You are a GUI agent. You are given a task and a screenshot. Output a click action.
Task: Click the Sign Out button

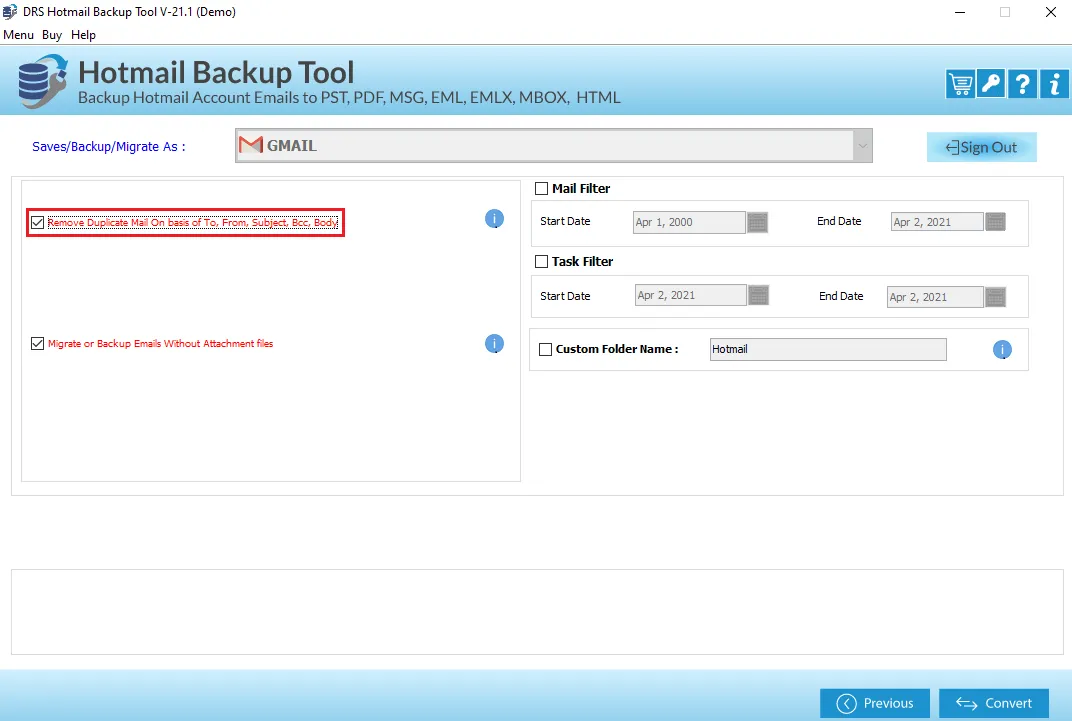[982, 147]
